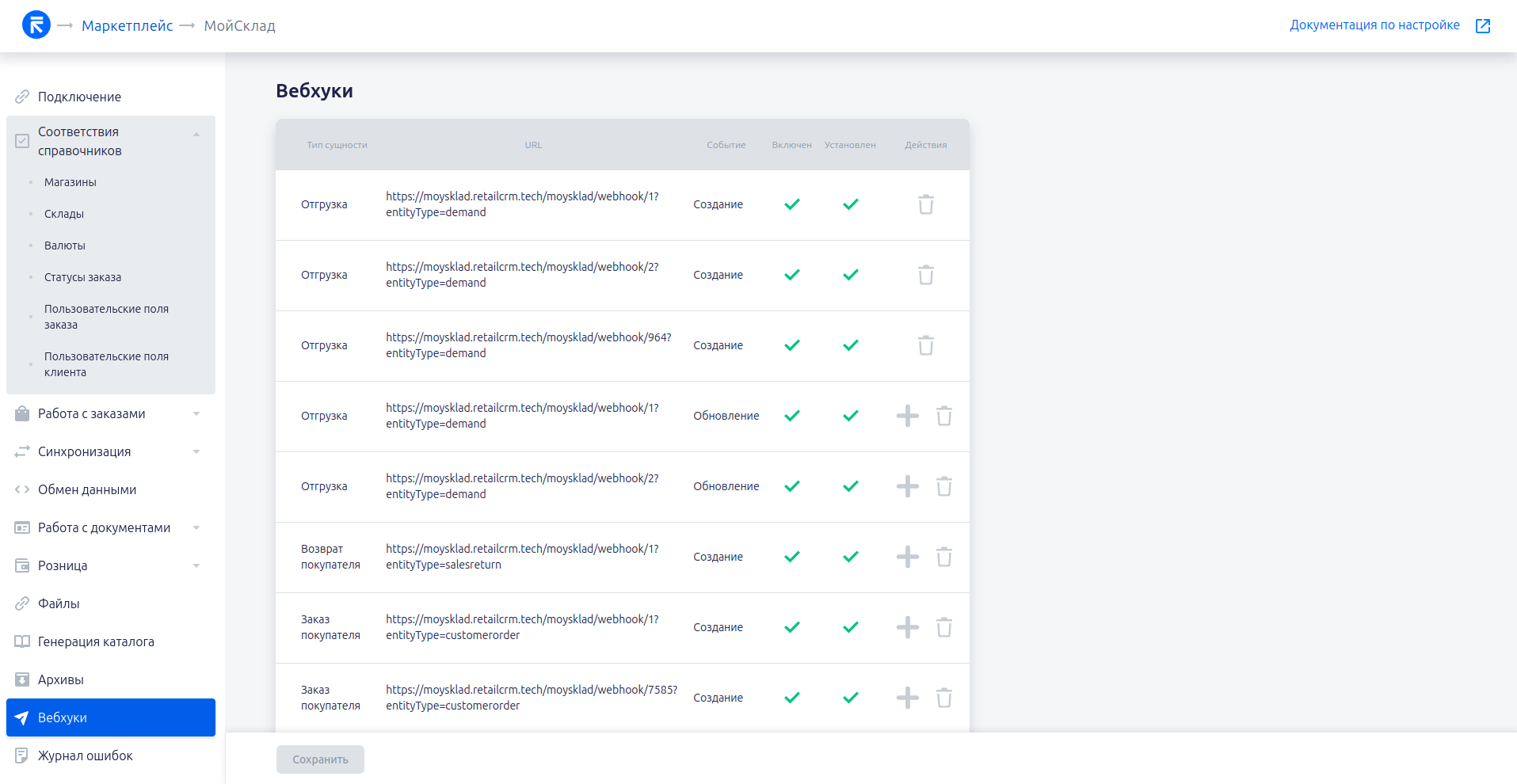Go to Обмен данными section
This screenshot has height=784, width=1517.
point(87,490)
